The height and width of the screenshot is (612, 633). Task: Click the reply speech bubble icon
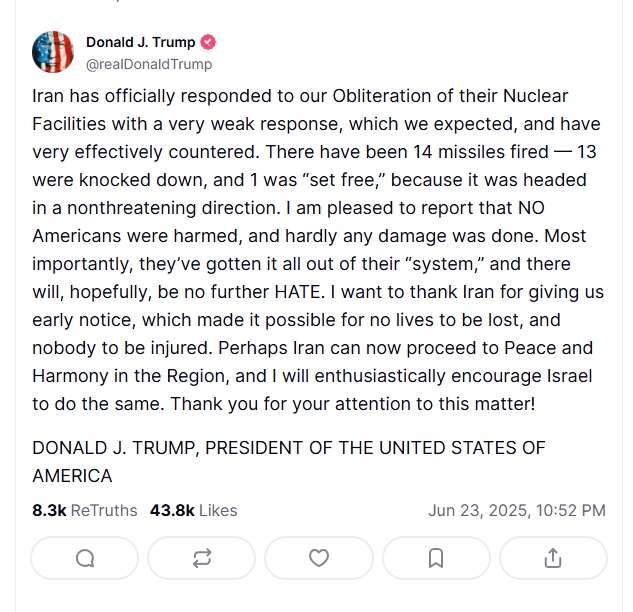coord(85,558)
